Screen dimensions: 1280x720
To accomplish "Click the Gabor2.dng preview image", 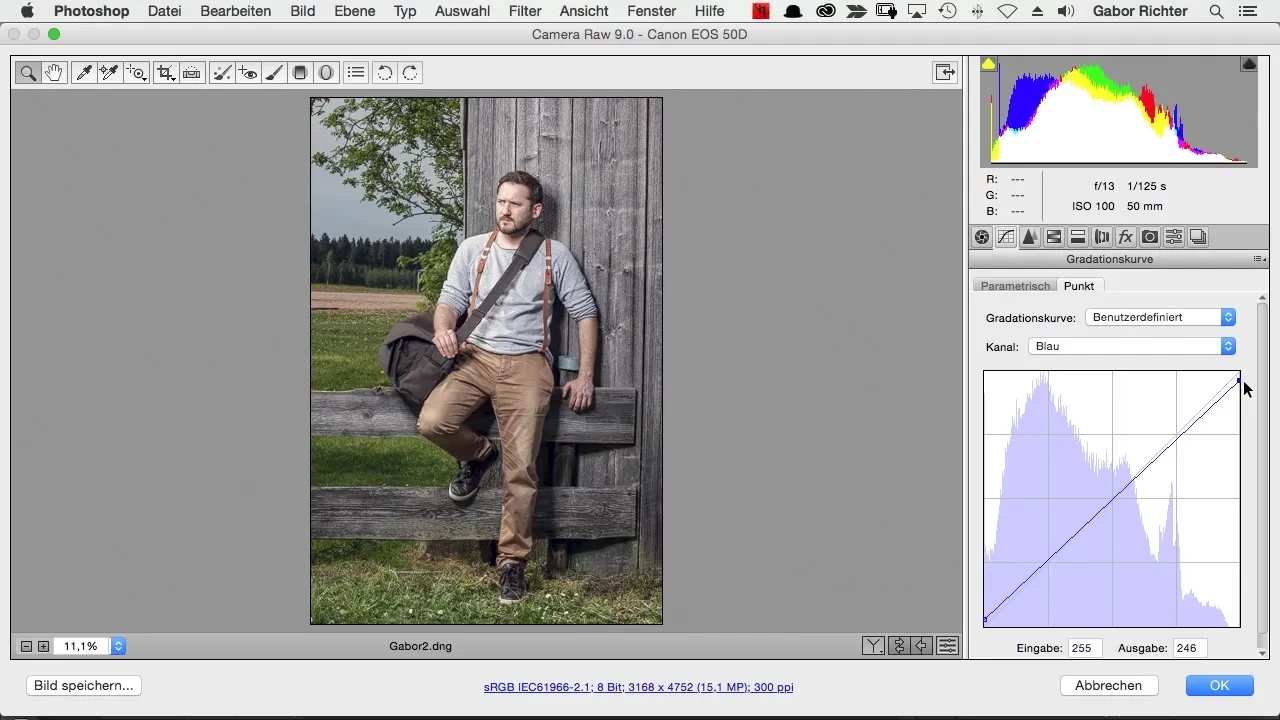I will 486,361.
